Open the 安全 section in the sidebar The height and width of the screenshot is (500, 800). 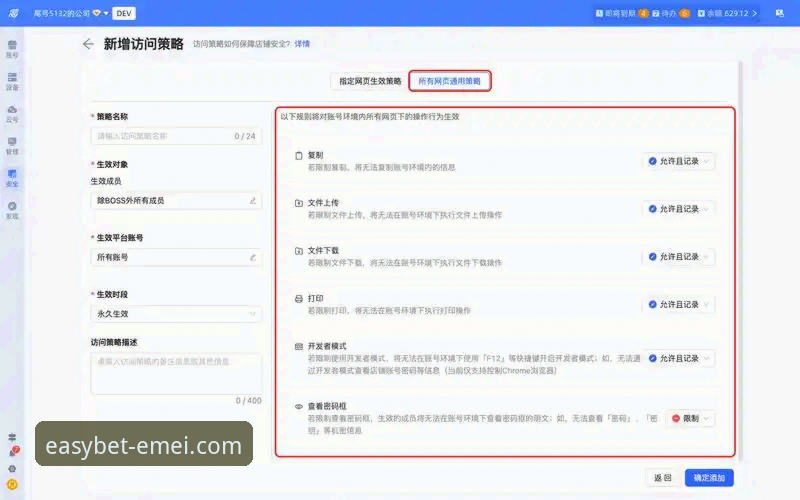(x=12, y=178)
